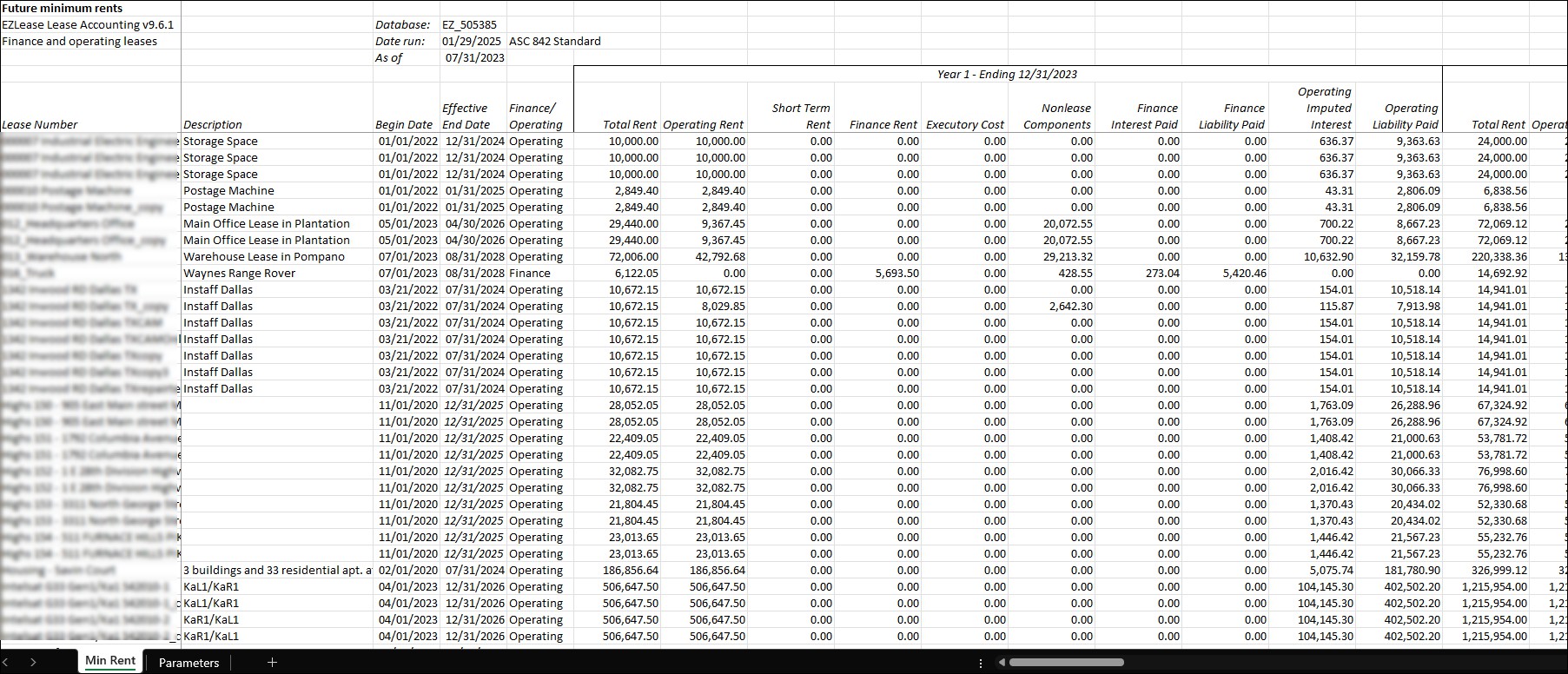Select the 'Future minimum rents' title cell

pos(63,8)
